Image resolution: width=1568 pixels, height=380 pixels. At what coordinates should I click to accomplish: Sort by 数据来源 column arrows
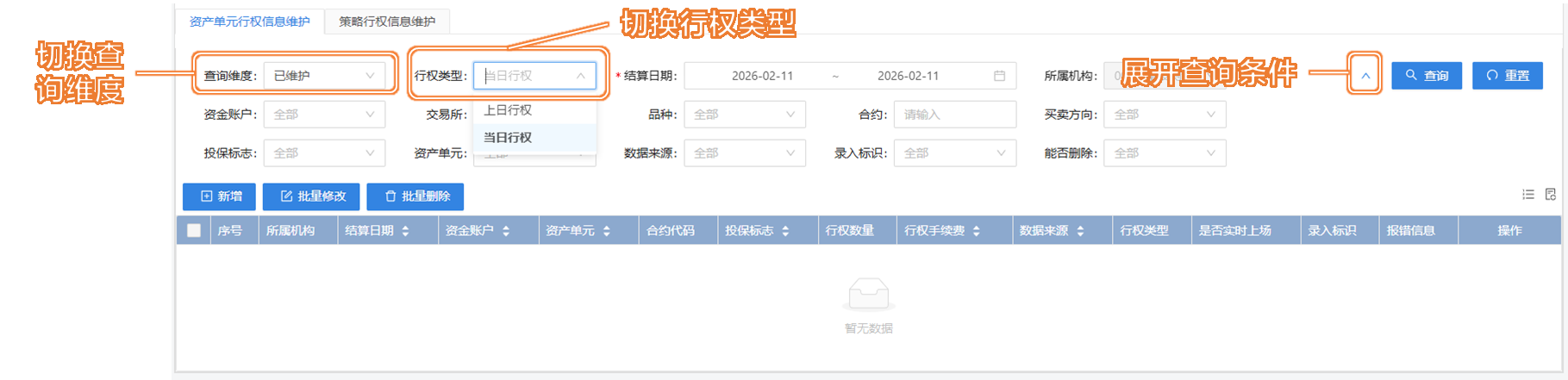1080,231
